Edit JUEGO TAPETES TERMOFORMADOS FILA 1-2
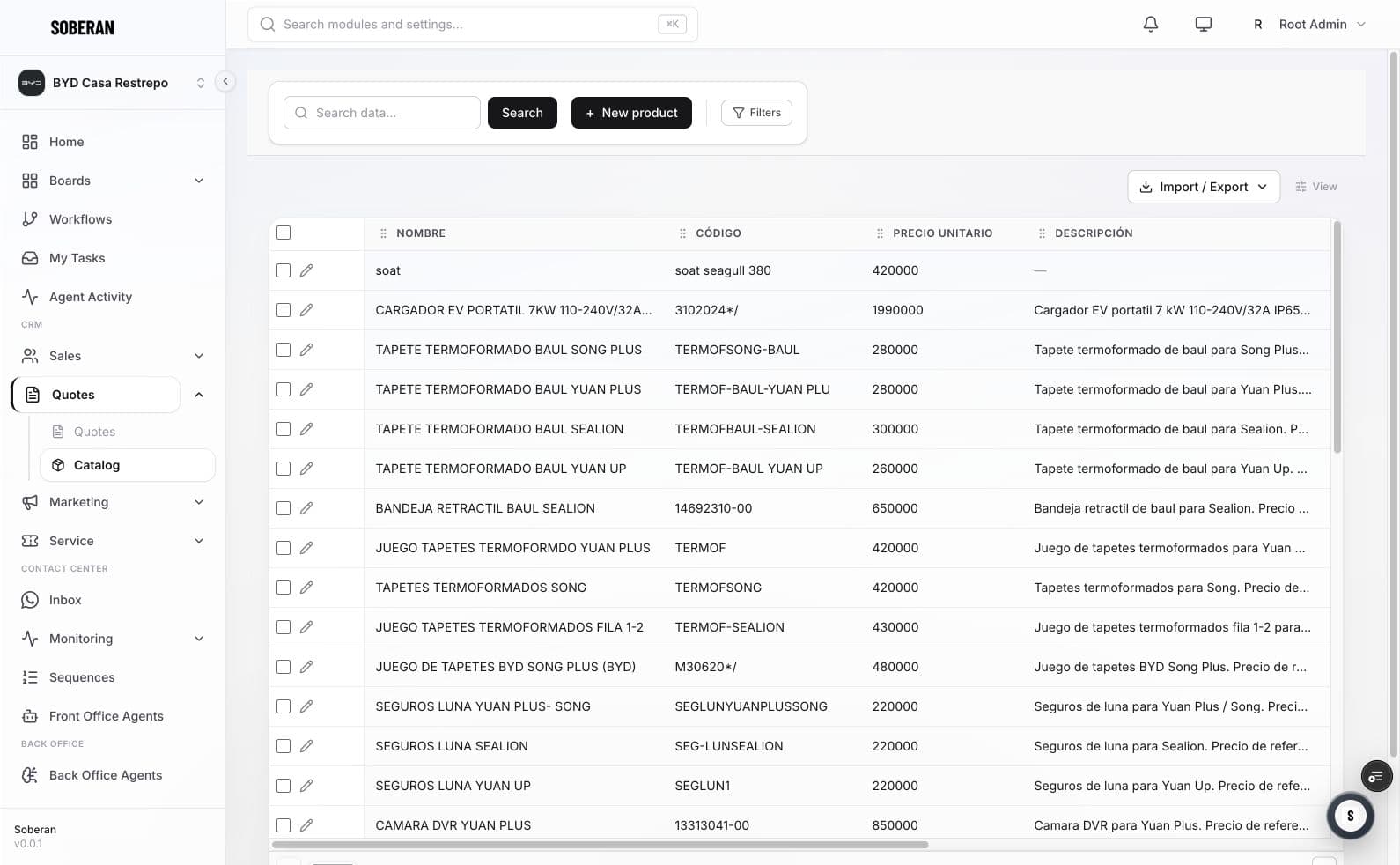This screenshot has width=1400, height=865. [x=306, y=627]
